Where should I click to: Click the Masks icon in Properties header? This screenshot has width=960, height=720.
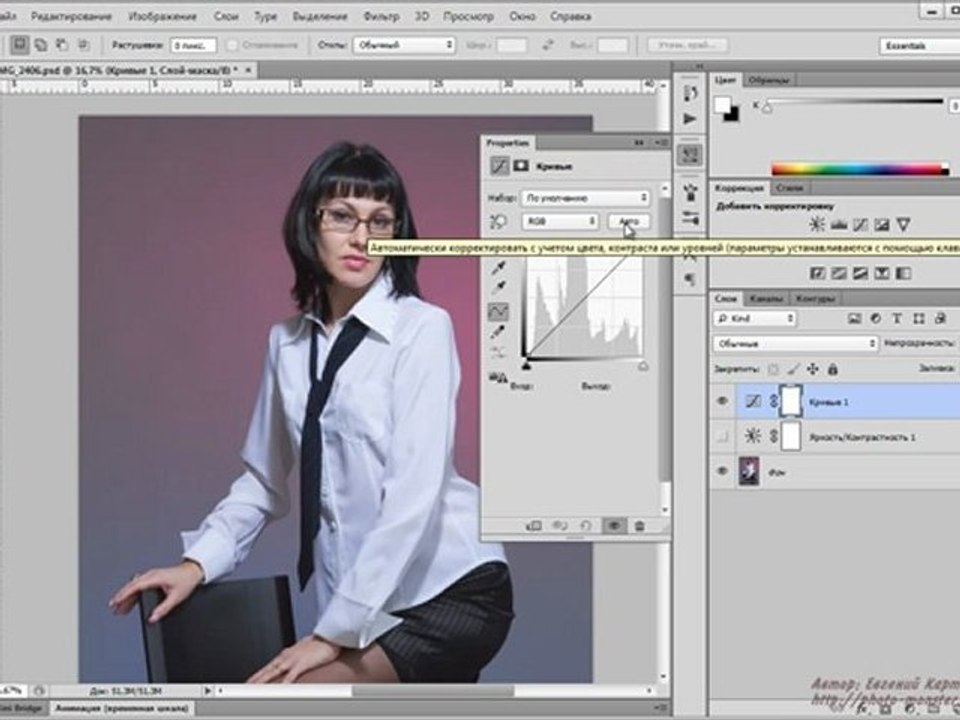point(521,166)
